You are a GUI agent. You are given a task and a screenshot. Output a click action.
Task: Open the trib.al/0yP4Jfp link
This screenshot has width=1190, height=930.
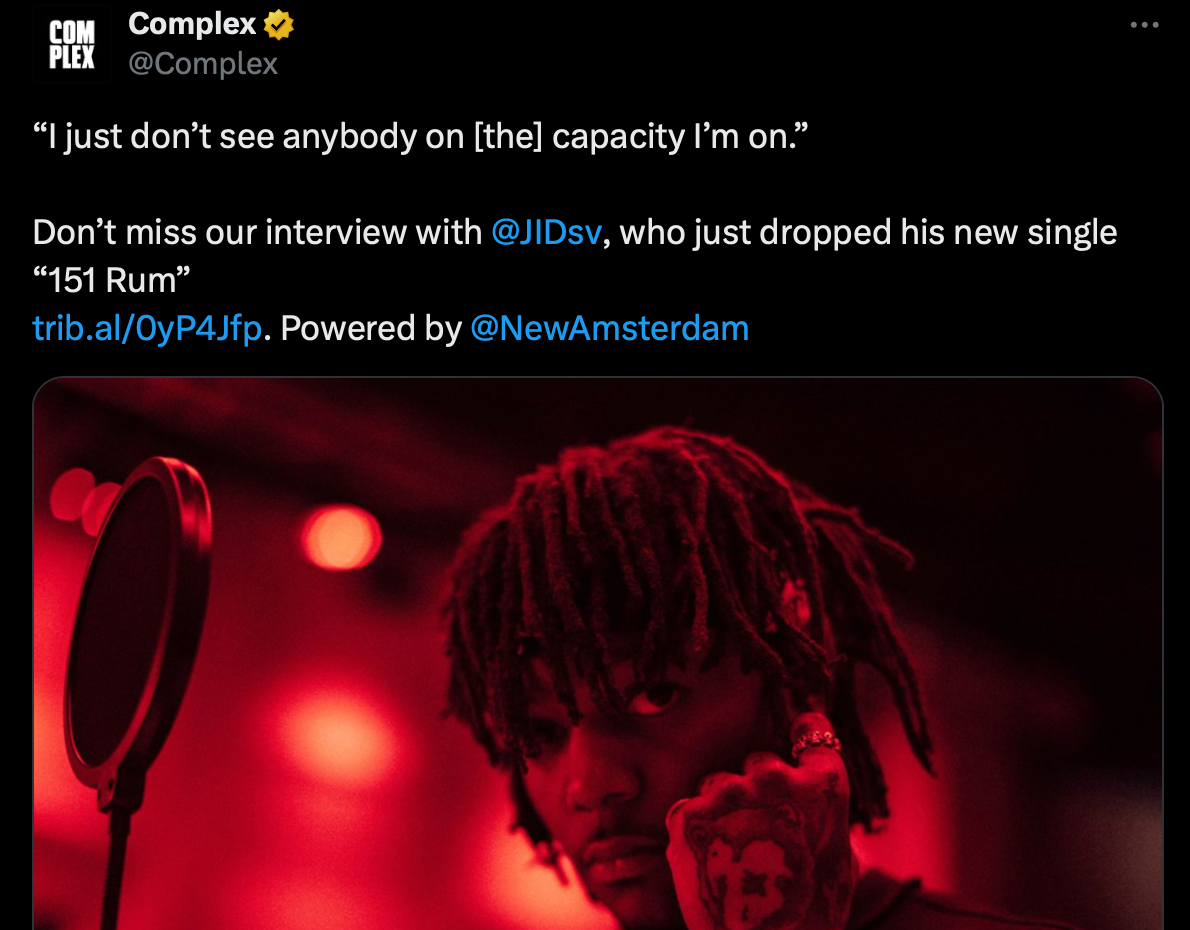coord(147,328)
